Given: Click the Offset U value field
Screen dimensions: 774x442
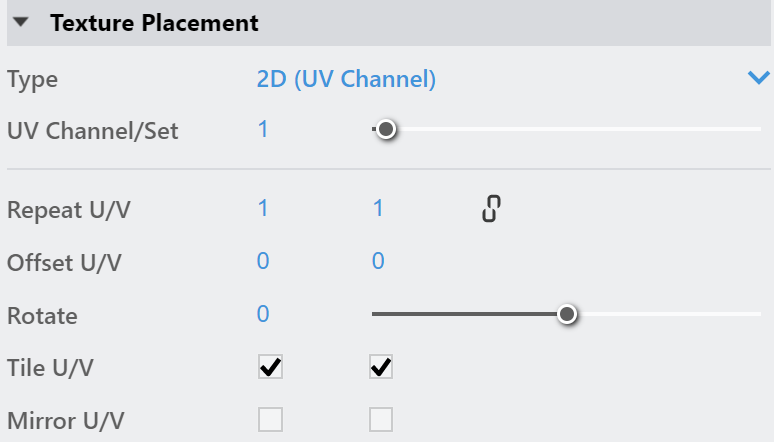Looking at the screenshot, I should (x=263, y=261).
